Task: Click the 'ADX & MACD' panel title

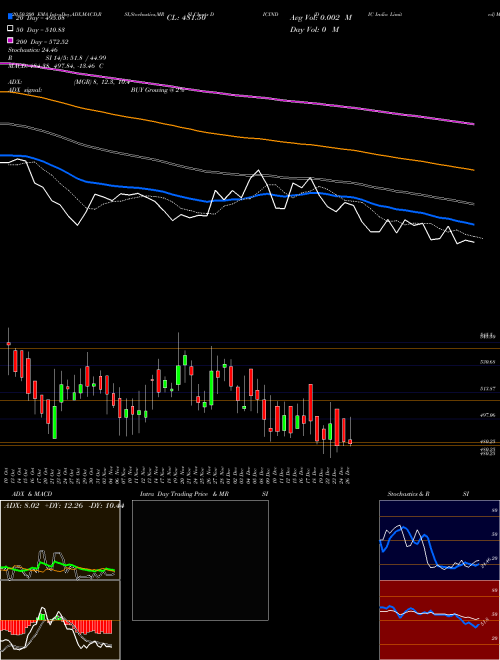Action: click(x=32, y=494)
